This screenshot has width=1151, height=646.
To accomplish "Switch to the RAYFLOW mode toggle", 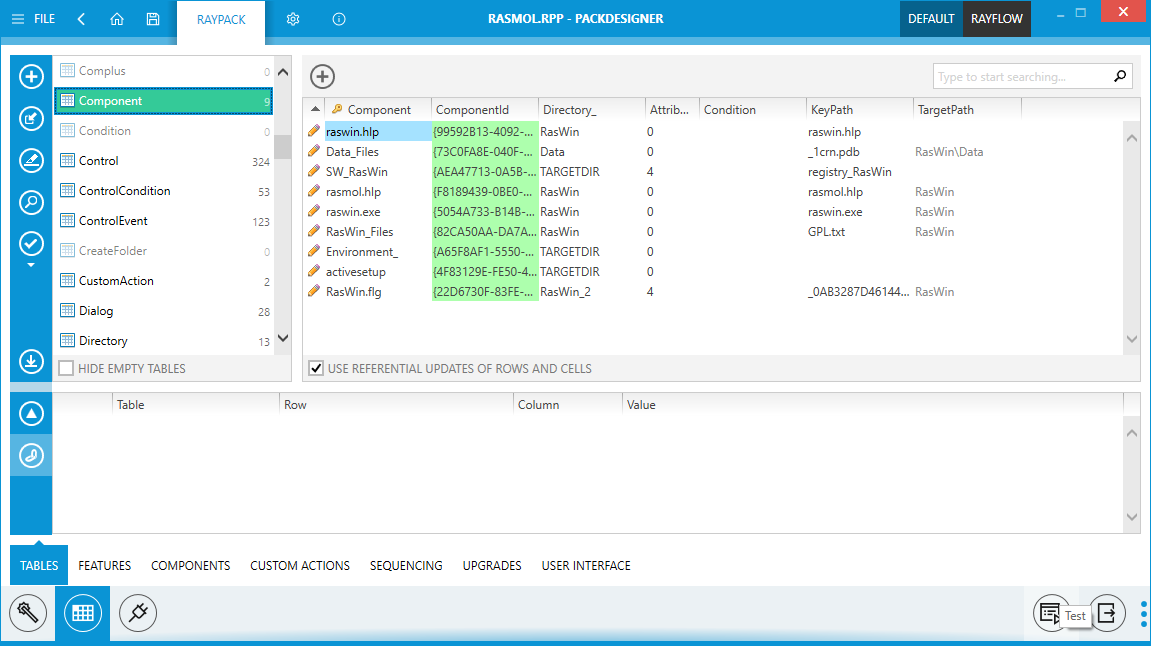I will [x=996, y=19].
